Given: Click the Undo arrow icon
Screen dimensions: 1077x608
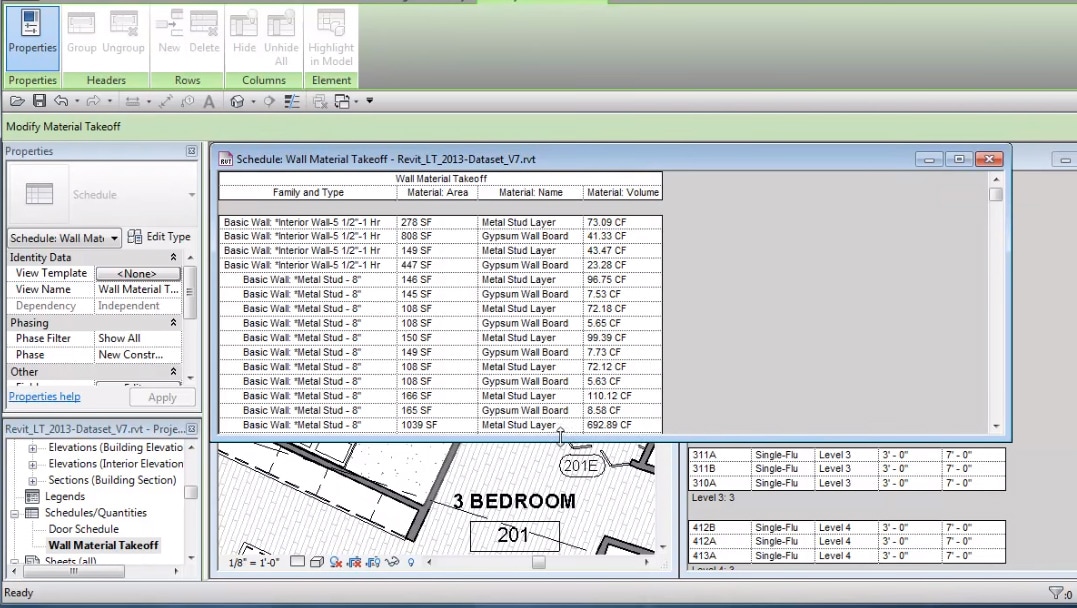Looking at the screenshot, I should (61, 101).
